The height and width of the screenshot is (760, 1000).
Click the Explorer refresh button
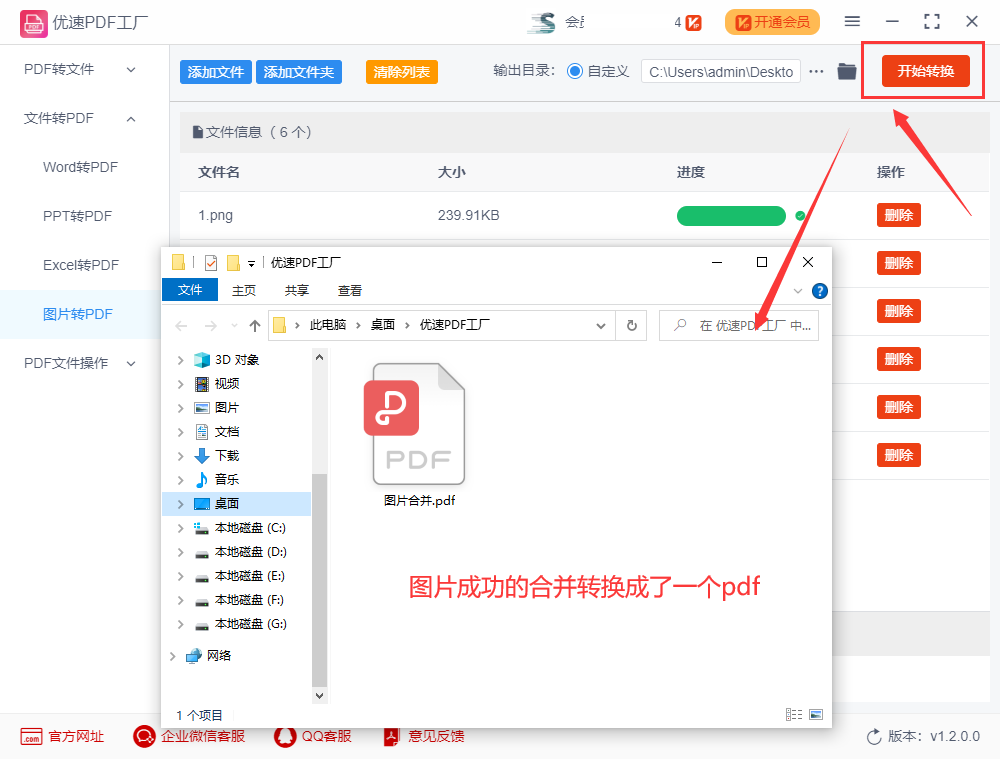tap(631, 326)
